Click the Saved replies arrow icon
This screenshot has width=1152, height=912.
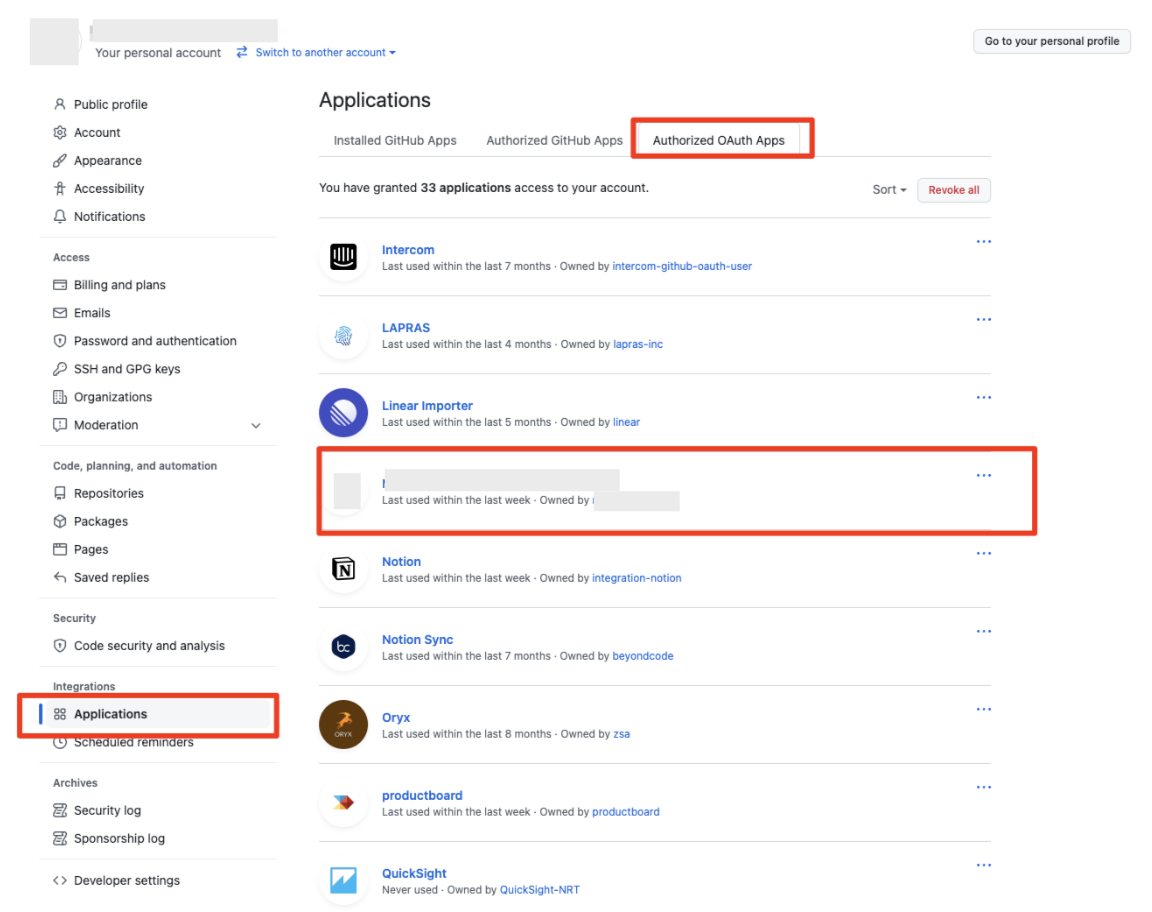tap(60, 577)
